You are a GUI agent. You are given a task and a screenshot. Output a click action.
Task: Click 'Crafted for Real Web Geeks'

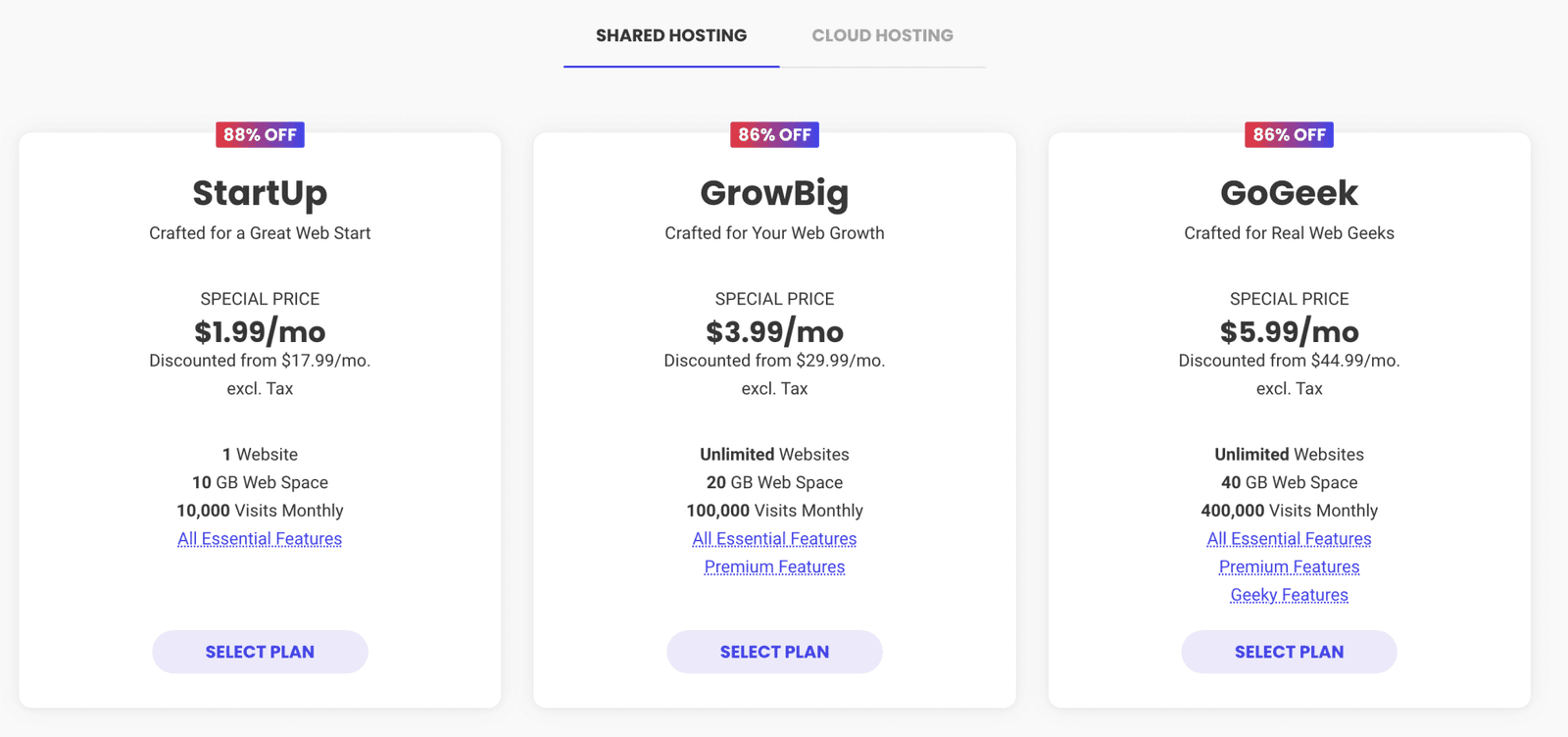[x=1289, y=233]
